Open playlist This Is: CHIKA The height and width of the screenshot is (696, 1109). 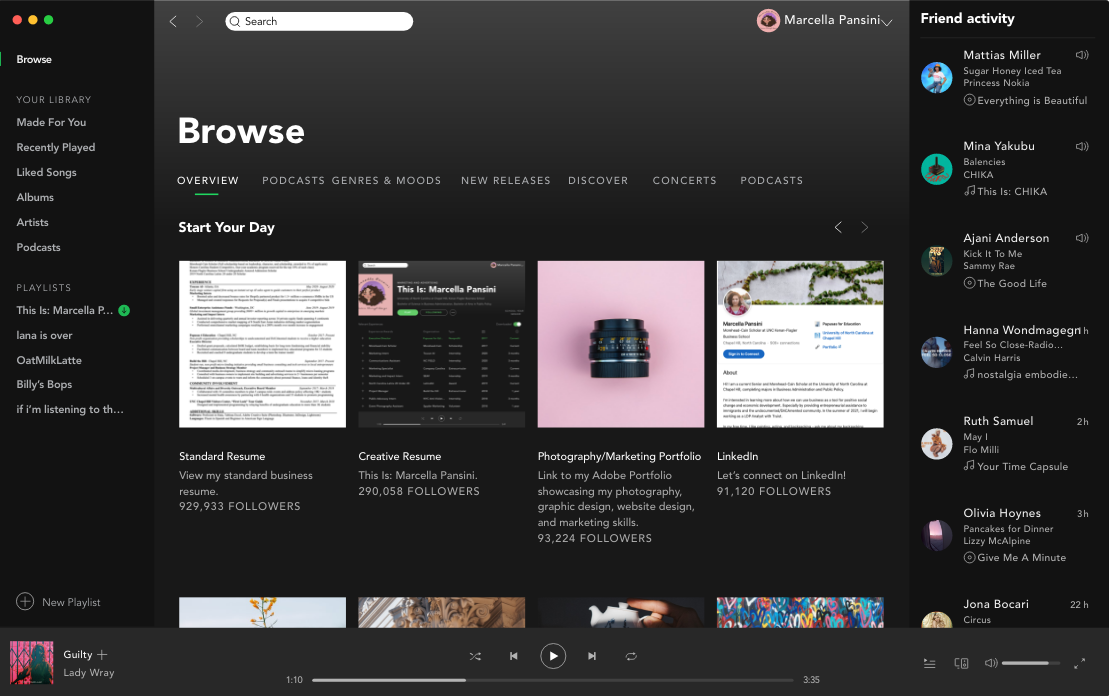[x=1012, y=192]
